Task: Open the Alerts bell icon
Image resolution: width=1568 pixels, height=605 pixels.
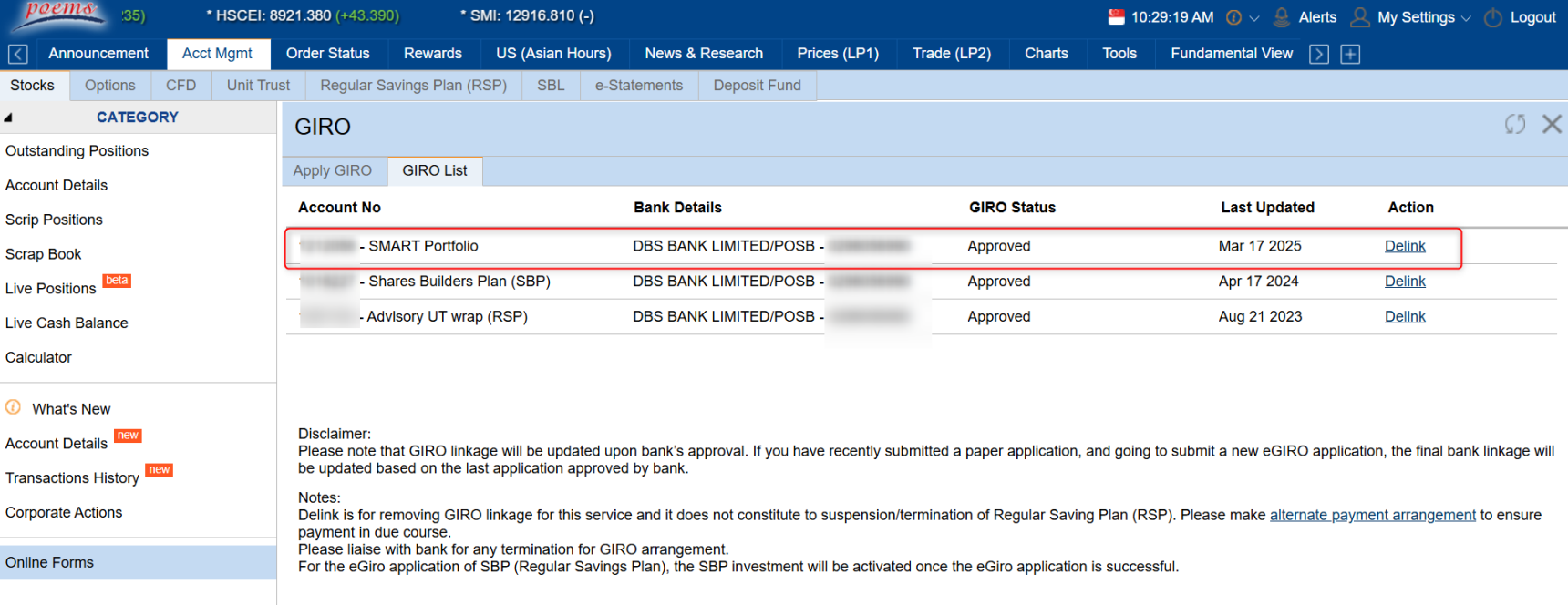Action: [1281, 17]
